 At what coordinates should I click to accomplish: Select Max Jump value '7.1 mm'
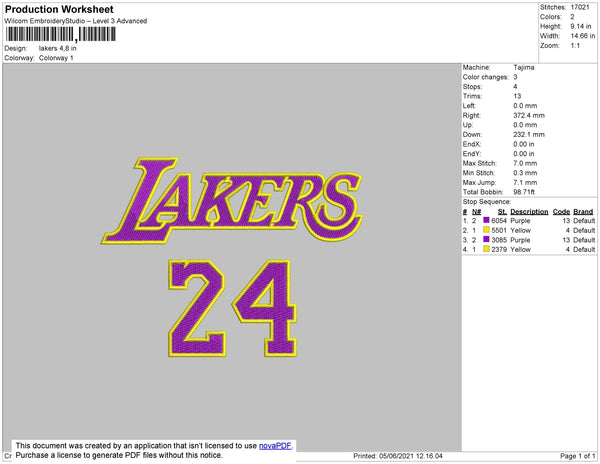pyautogui.click(x=525, y=182)
